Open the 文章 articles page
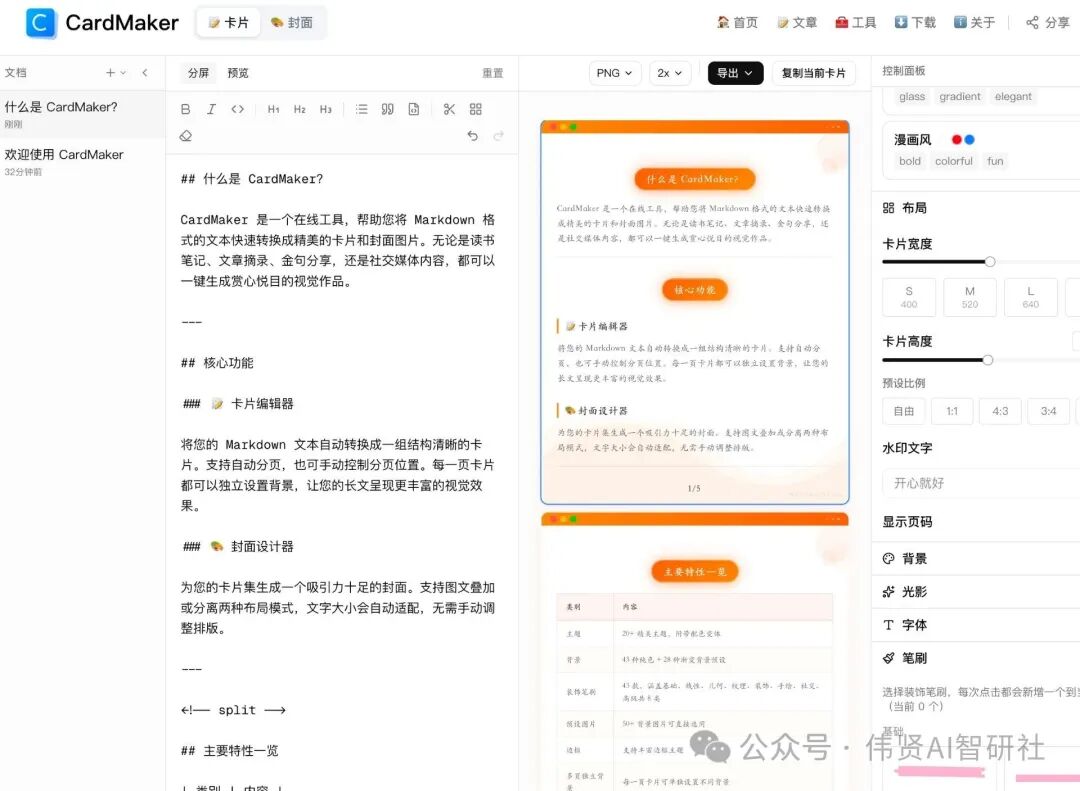Screen dimensions: 1080x791 point(797,23)
